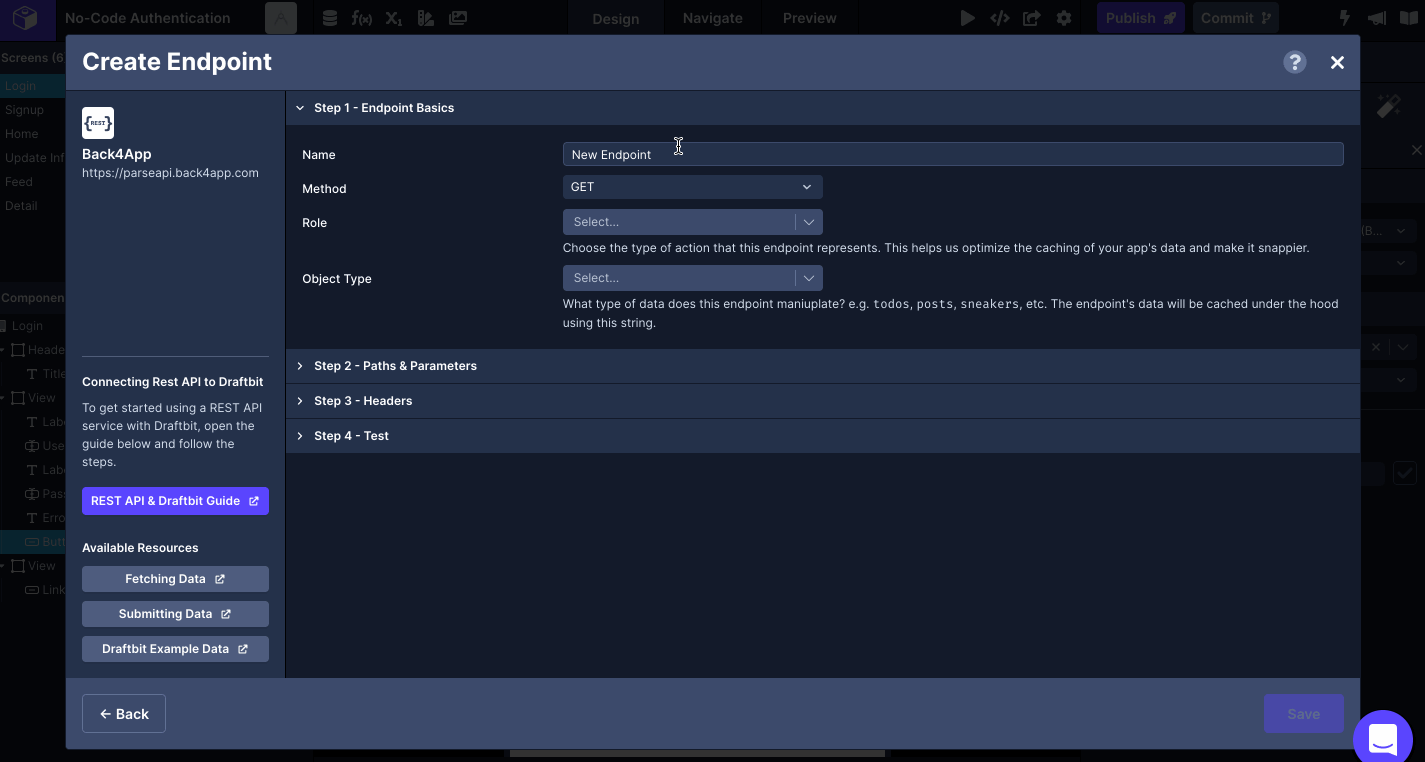Click the REST service logo icon
Screen dimensions: 1425x762
pyautogui.click(x=98, y=123)
